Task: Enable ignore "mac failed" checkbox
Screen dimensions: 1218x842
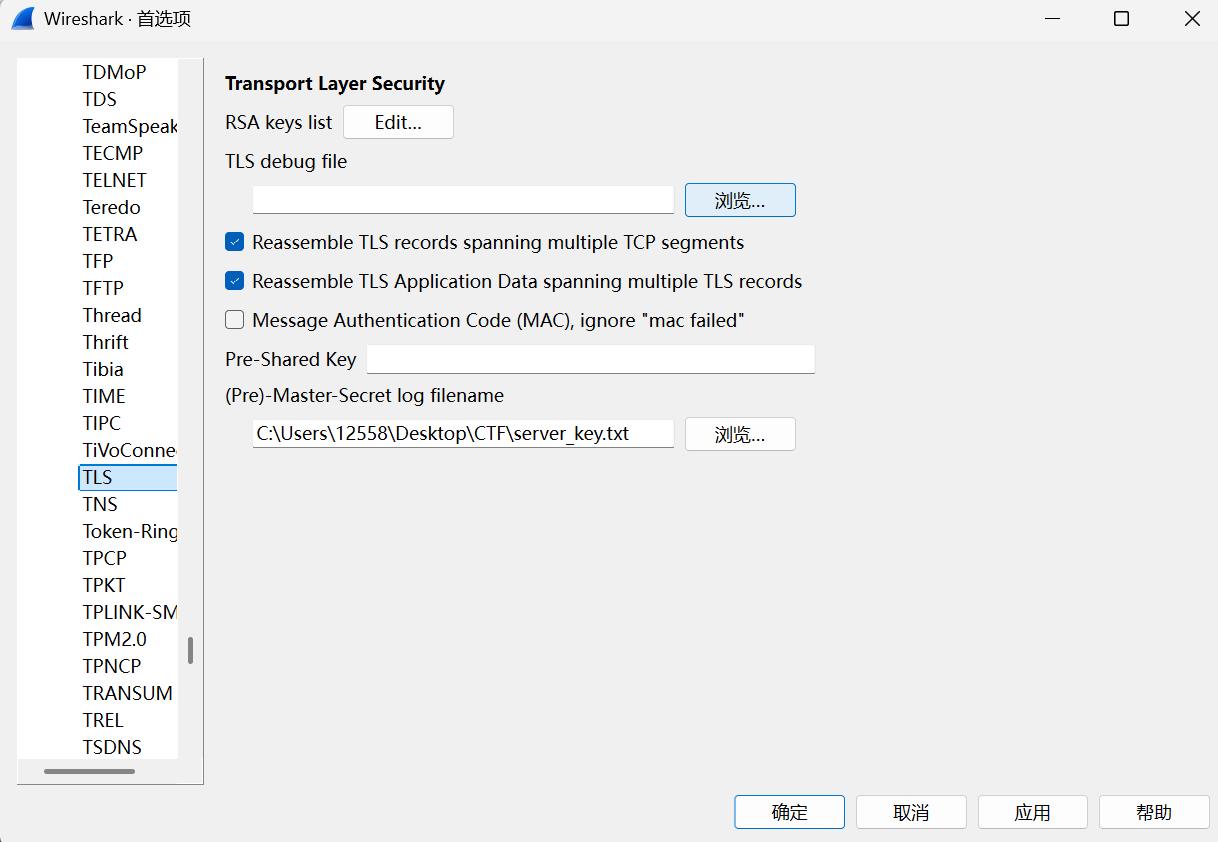Action: pyautogui.click(x=235, y=320)
